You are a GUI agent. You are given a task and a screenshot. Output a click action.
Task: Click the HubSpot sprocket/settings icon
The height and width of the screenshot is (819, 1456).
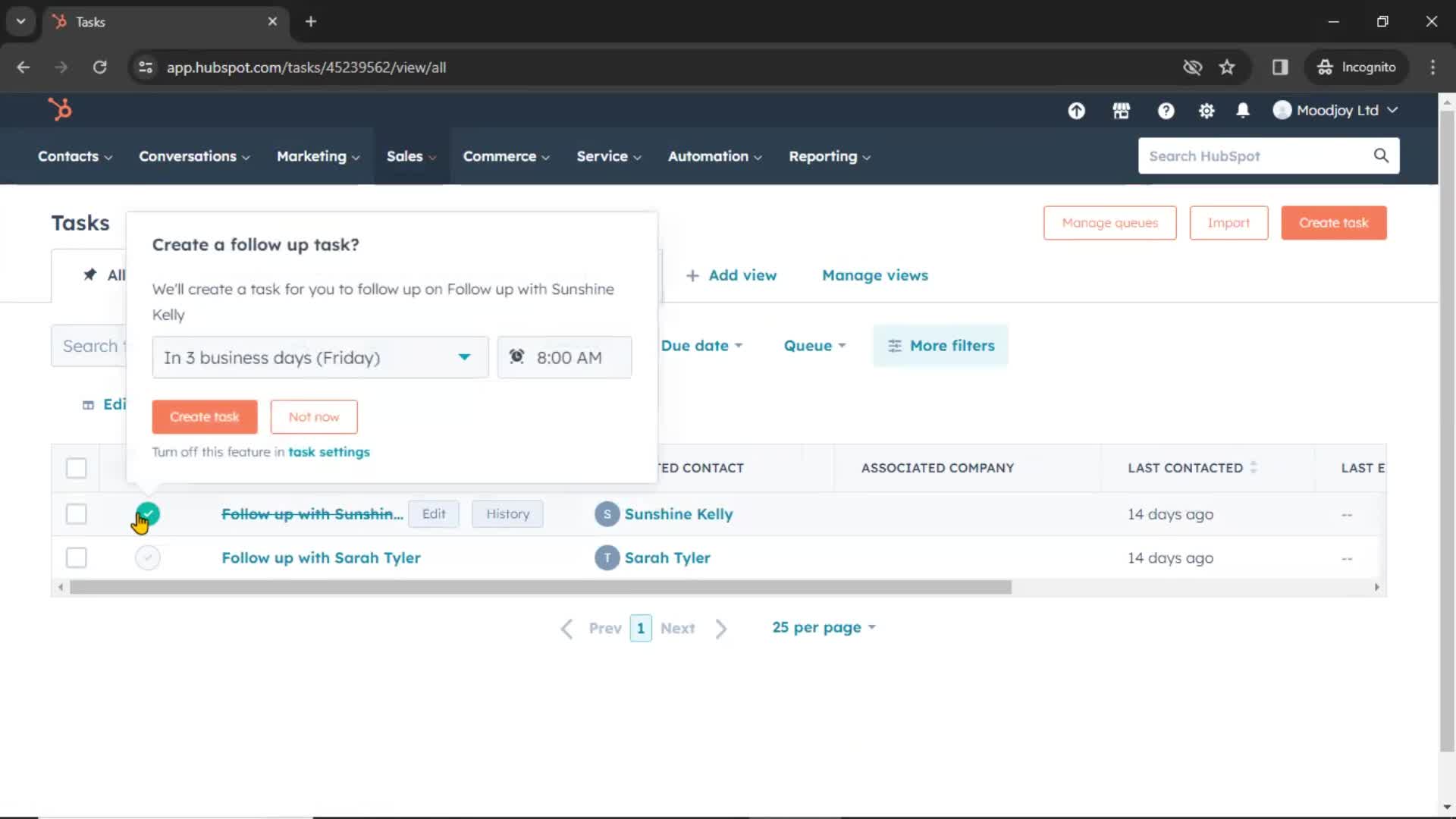1207,110
